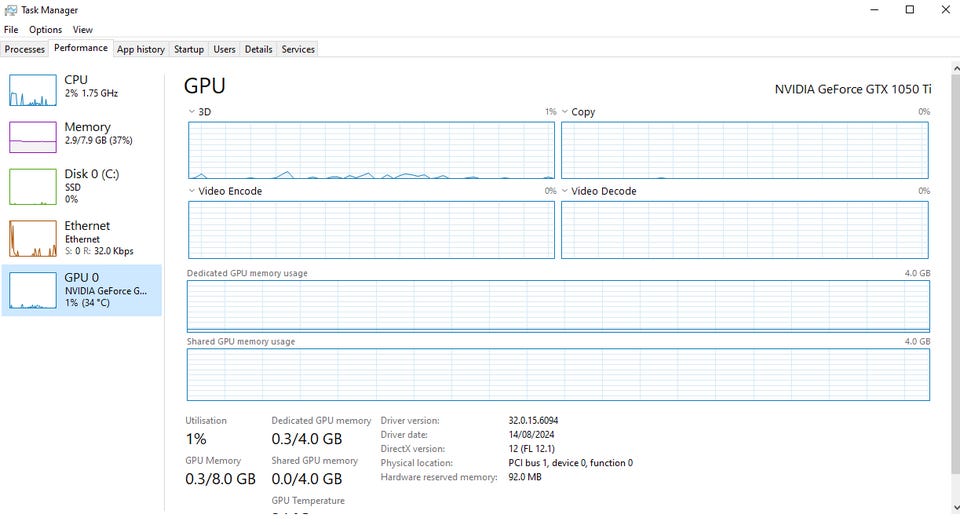
Task: Open the 3D engine dropdown chevron
Action: pyautogui.click(x=192, y=112)
